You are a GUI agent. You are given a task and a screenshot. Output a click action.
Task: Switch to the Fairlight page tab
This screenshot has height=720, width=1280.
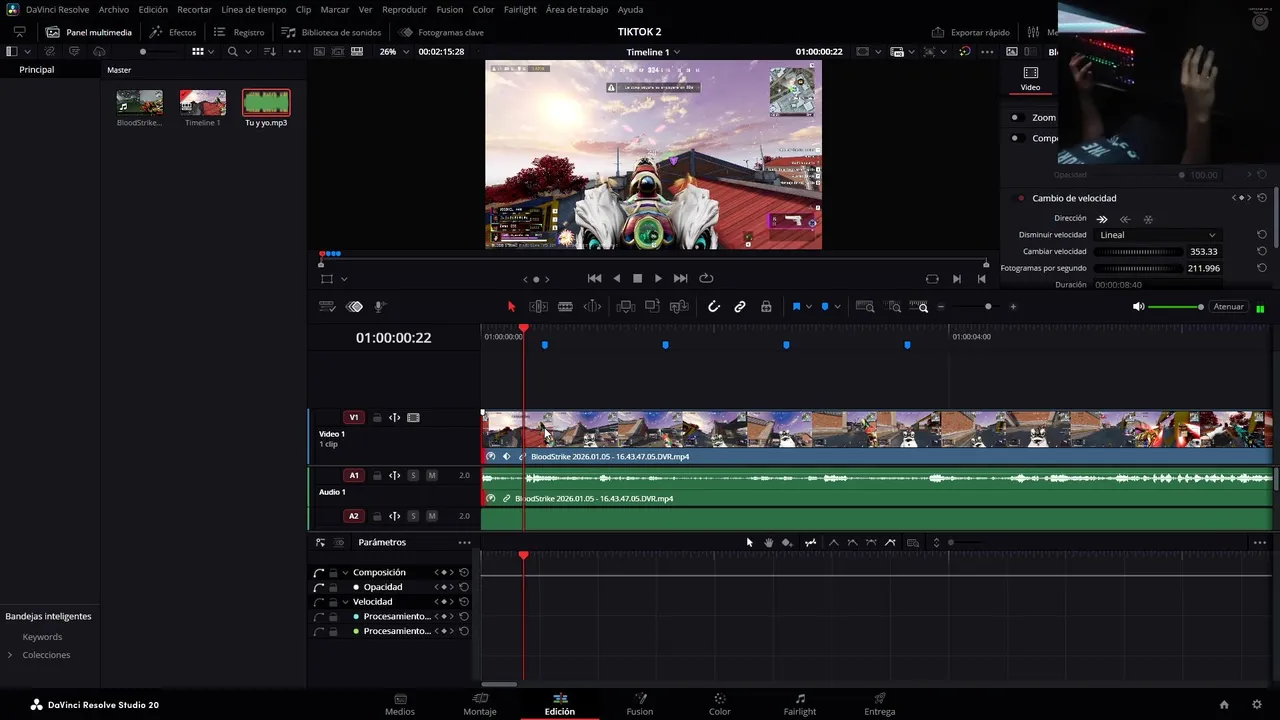coord(800,704)
